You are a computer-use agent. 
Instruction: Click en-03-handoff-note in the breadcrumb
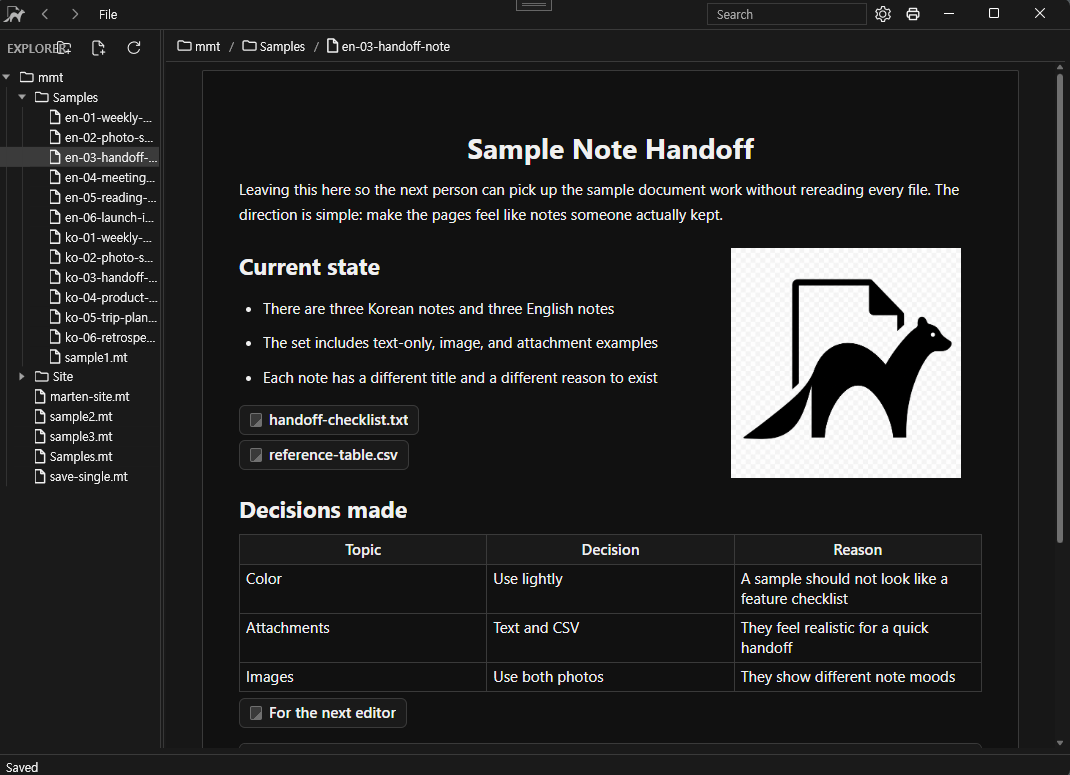[x=388, y=46]
